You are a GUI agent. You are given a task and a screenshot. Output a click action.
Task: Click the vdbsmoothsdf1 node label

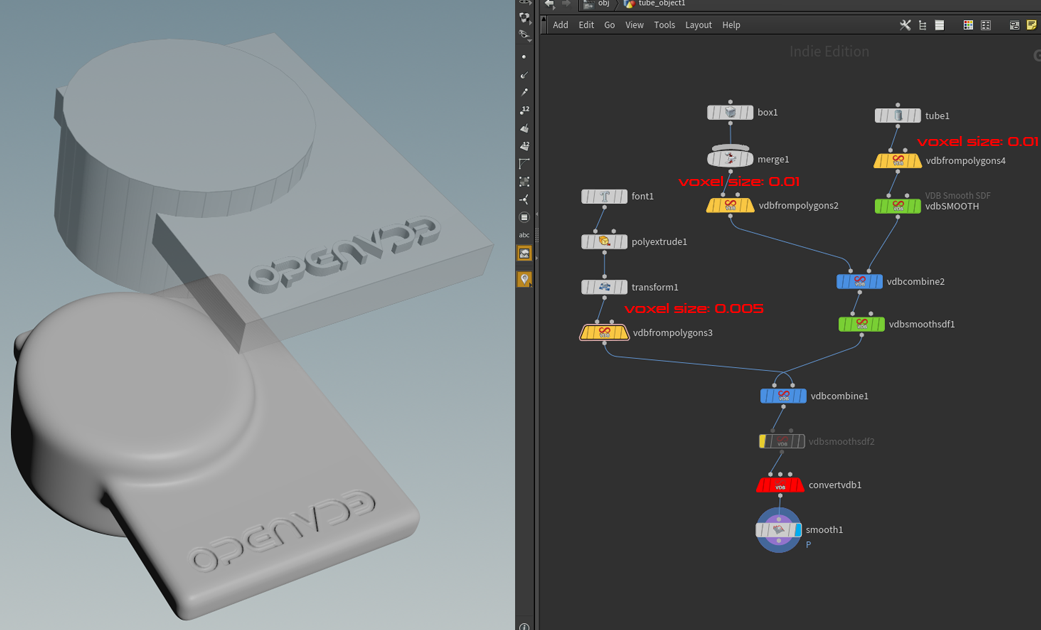click(x=921, y=325)
